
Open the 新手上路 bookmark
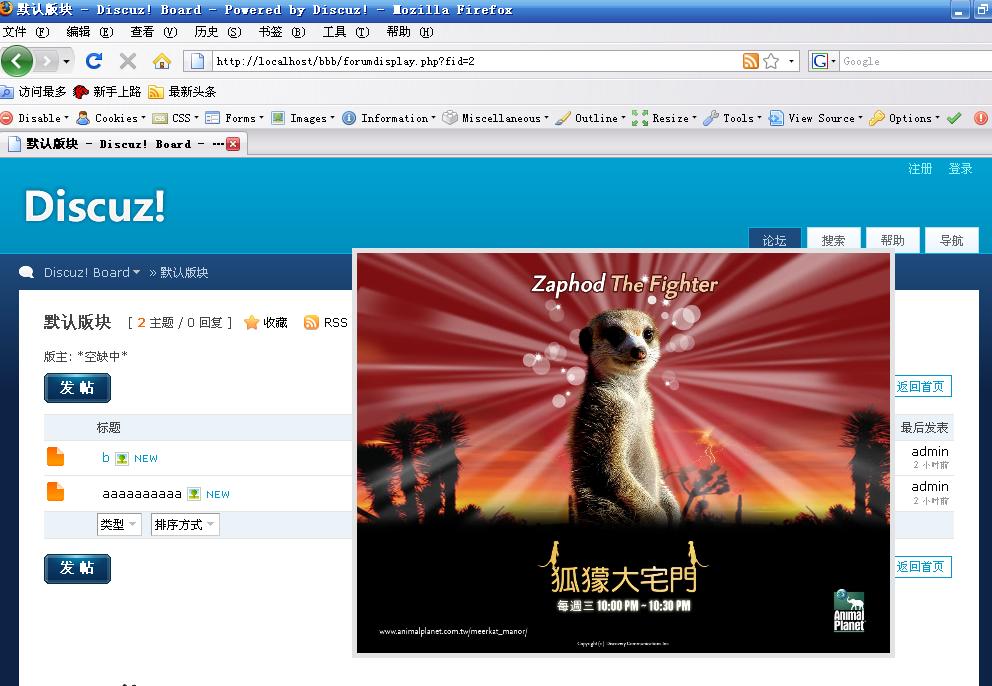pos(107,92)
